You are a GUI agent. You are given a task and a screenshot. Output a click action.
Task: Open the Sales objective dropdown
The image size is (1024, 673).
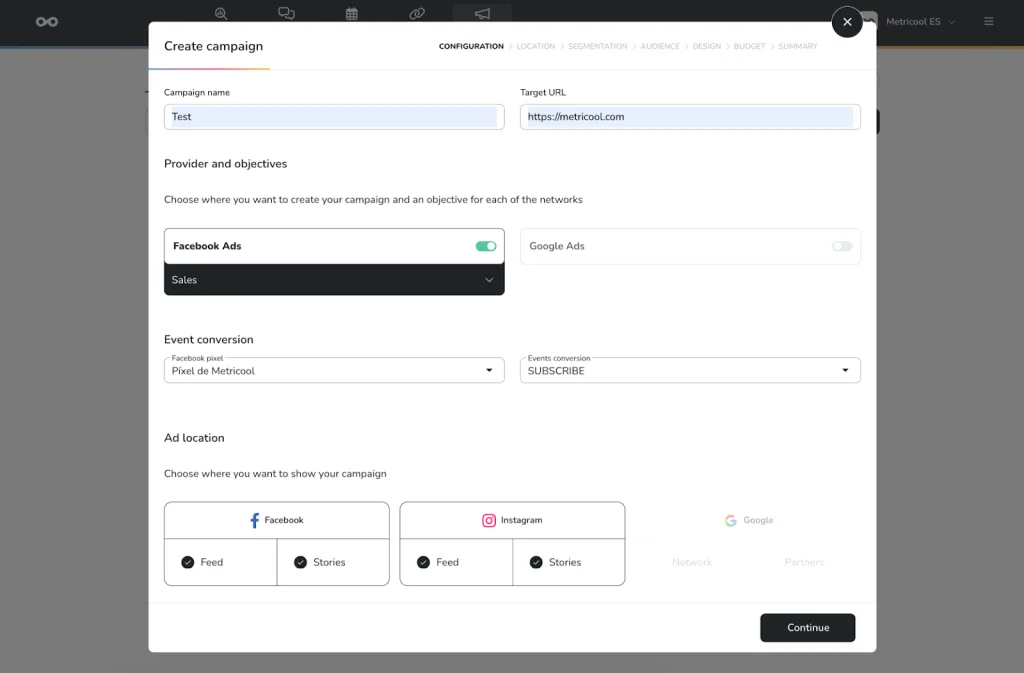(334, 279)
